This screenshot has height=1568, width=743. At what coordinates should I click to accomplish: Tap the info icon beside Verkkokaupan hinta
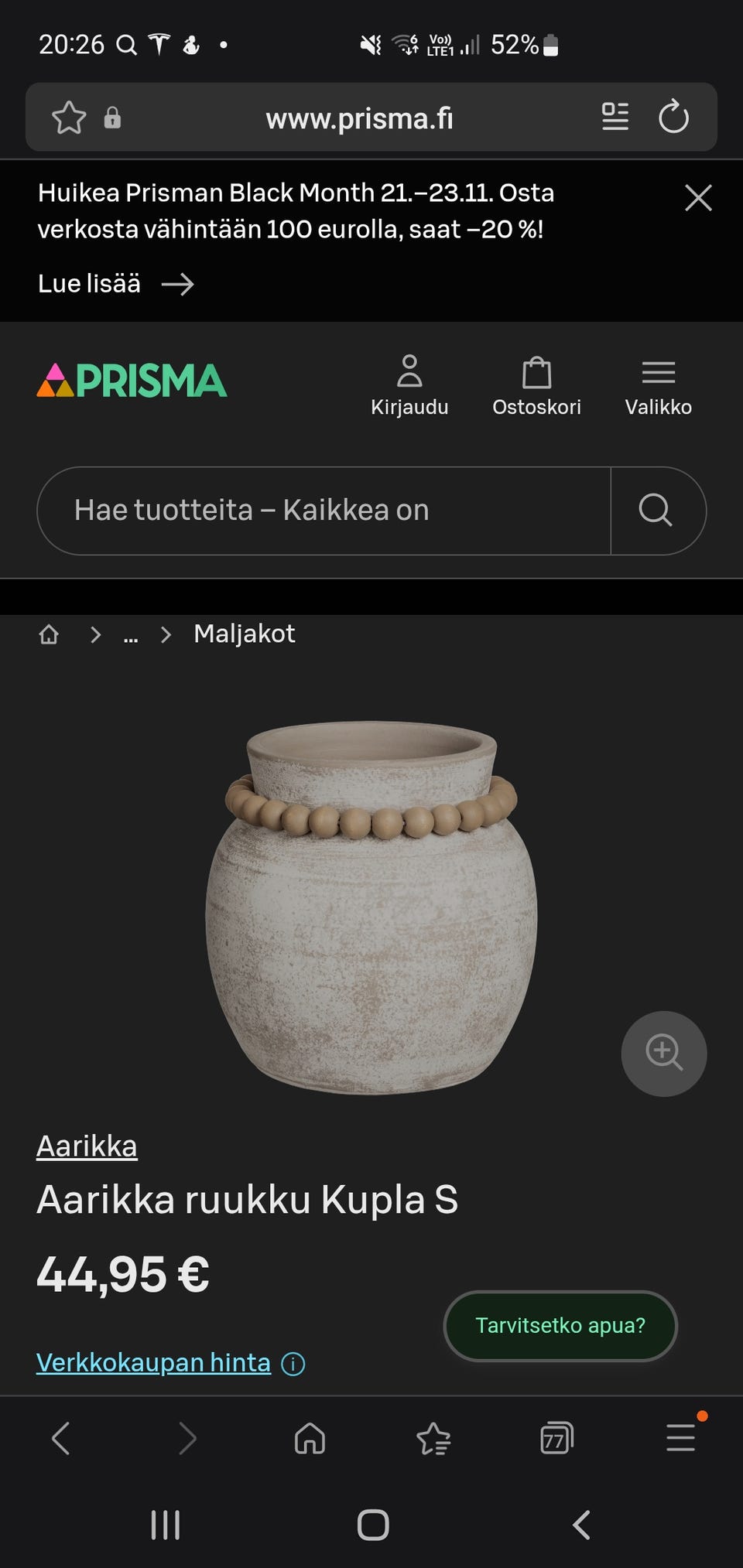(x=293, y=1362)
